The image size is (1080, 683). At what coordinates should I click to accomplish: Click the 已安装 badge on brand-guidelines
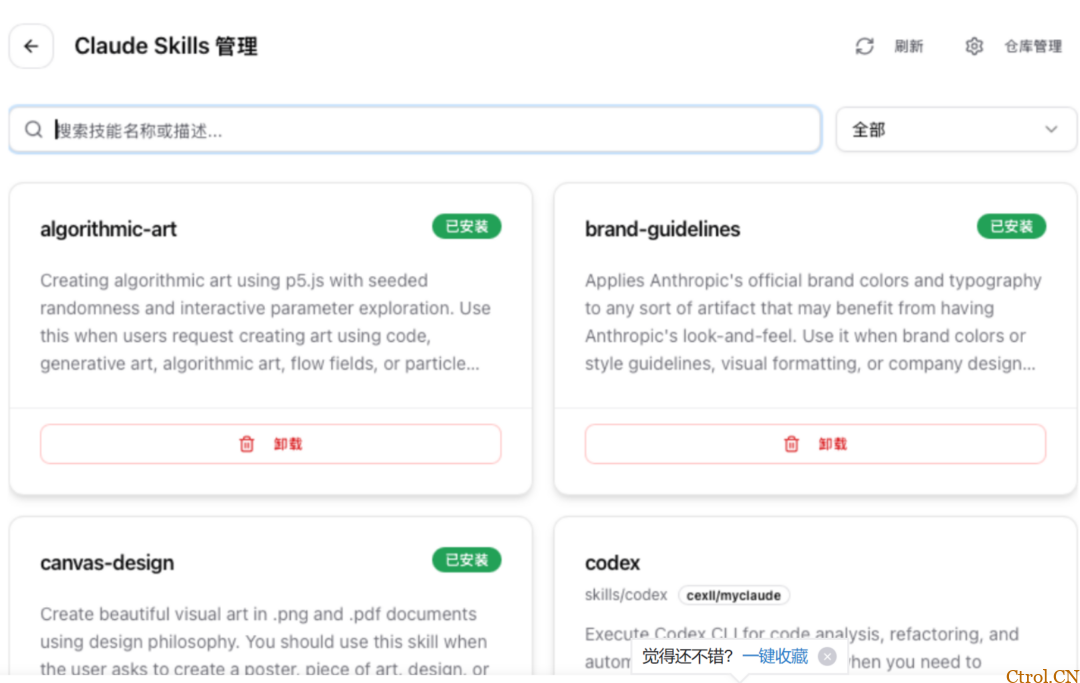click(1011, 227)
